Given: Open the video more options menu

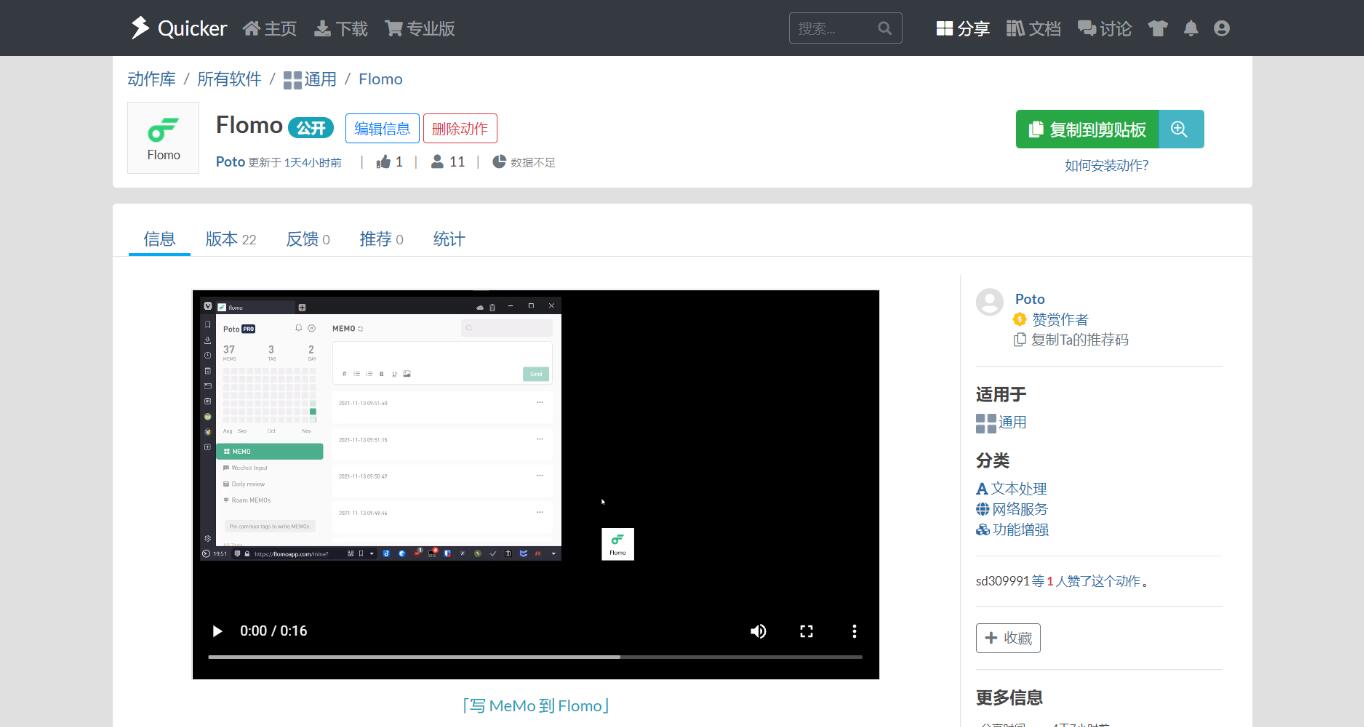Looking at the screenshot, I should click(854, 631).
